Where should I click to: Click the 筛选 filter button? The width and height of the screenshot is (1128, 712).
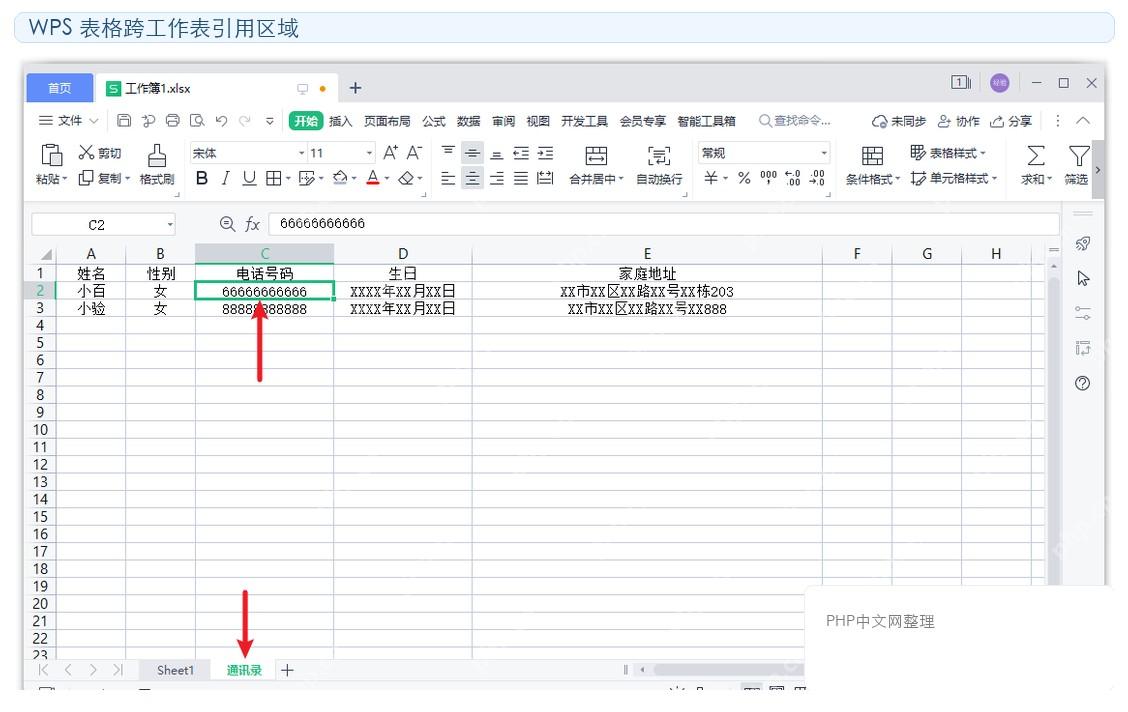[1077, 165]
